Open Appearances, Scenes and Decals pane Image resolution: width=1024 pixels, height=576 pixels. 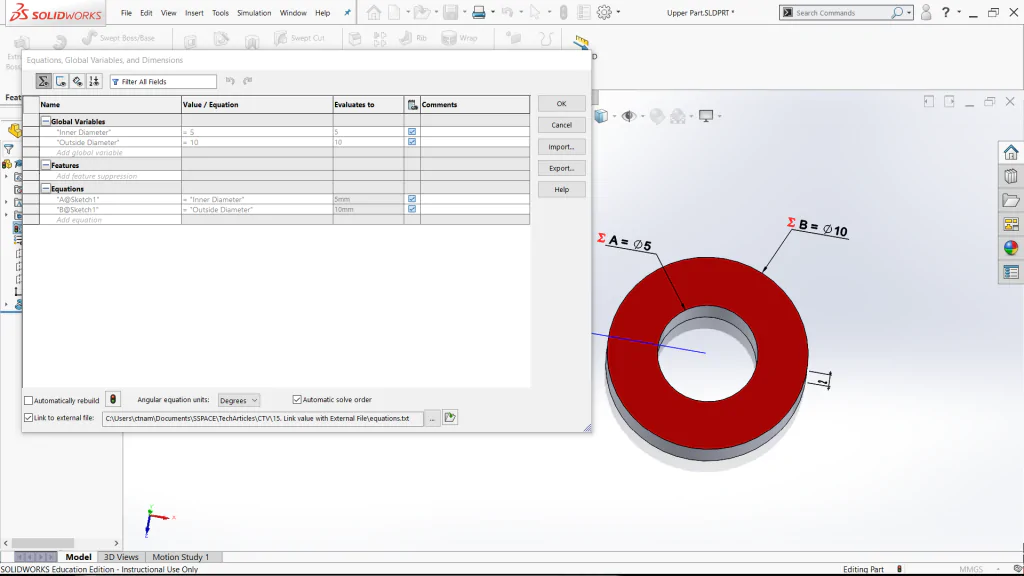(x=1010, y=248)
